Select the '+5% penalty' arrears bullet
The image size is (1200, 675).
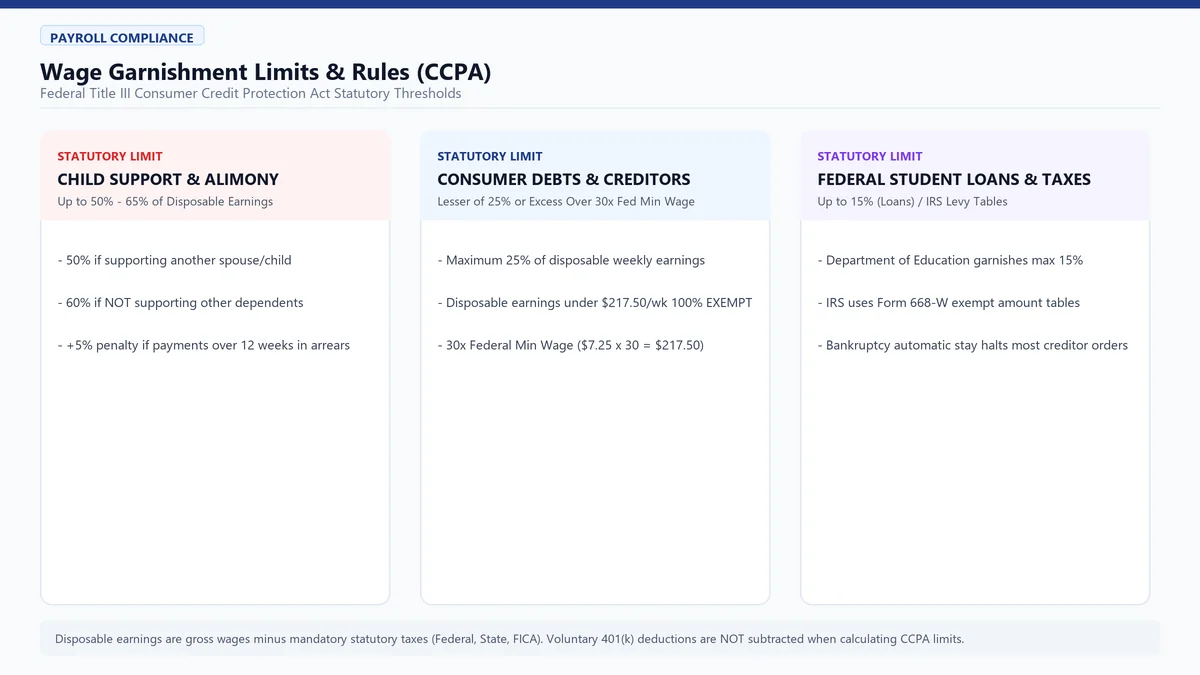pyautogui.click(x=204, y=345)
